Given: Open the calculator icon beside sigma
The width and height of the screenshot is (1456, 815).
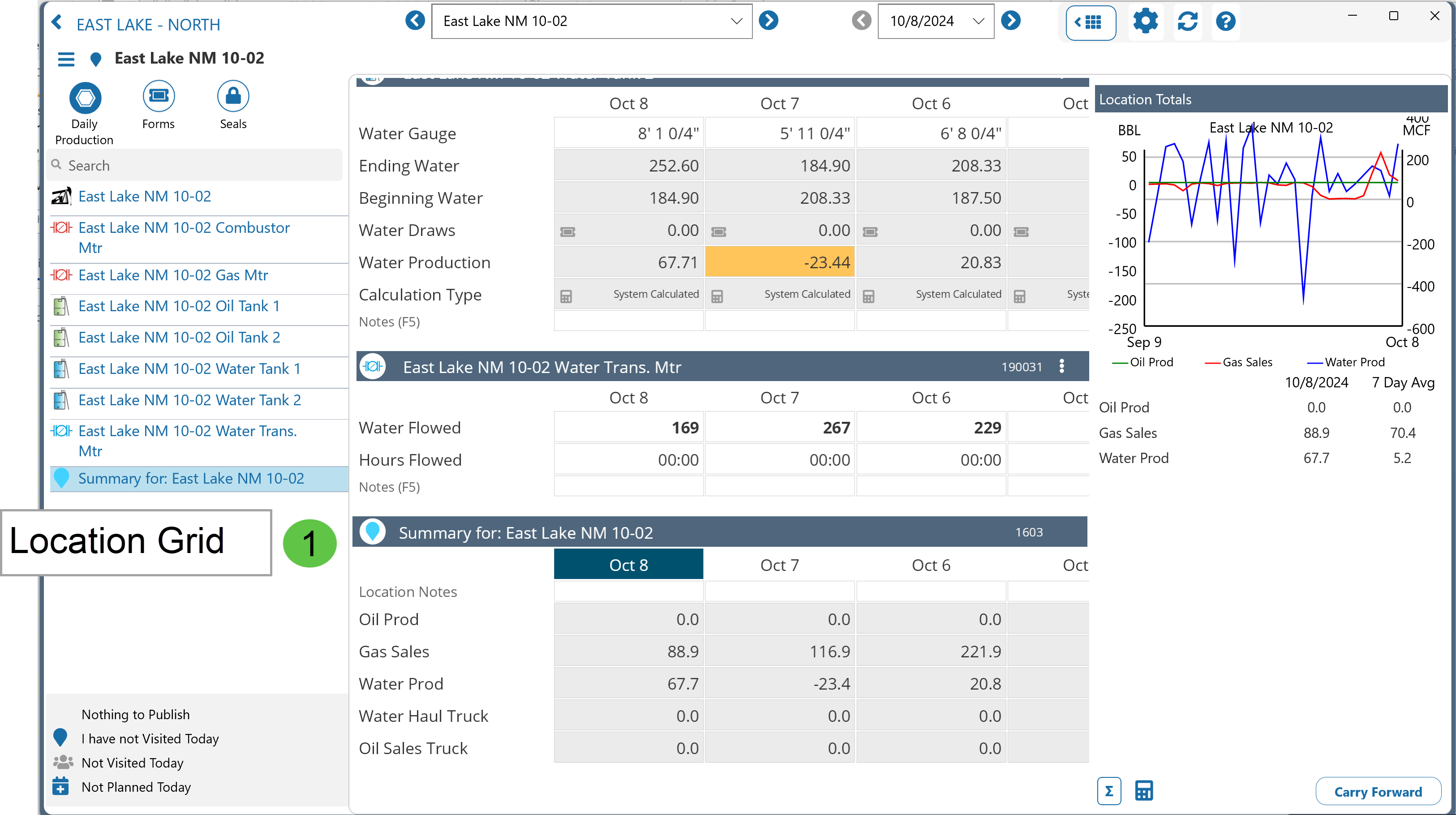Looking at the screenshot, I should [x=1143, y=791].
